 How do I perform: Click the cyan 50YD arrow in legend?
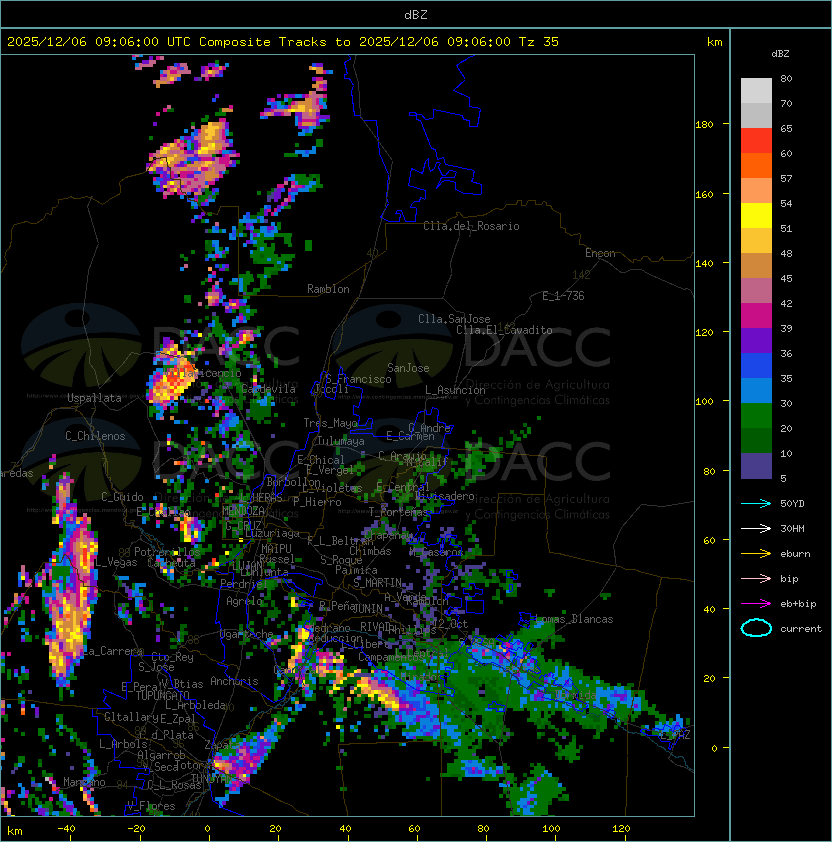click(x=756, y=503)
